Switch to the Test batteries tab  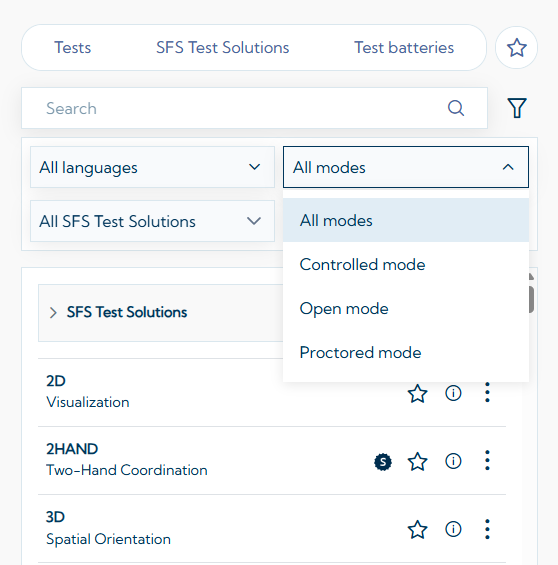pos(404,48)
